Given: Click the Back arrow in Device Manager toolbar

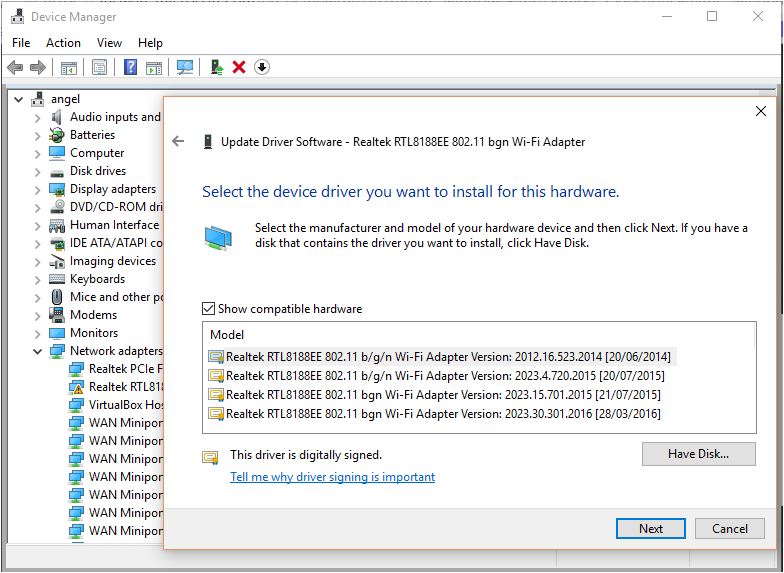Looking at the screenshot, I should (x=15, y=67).
